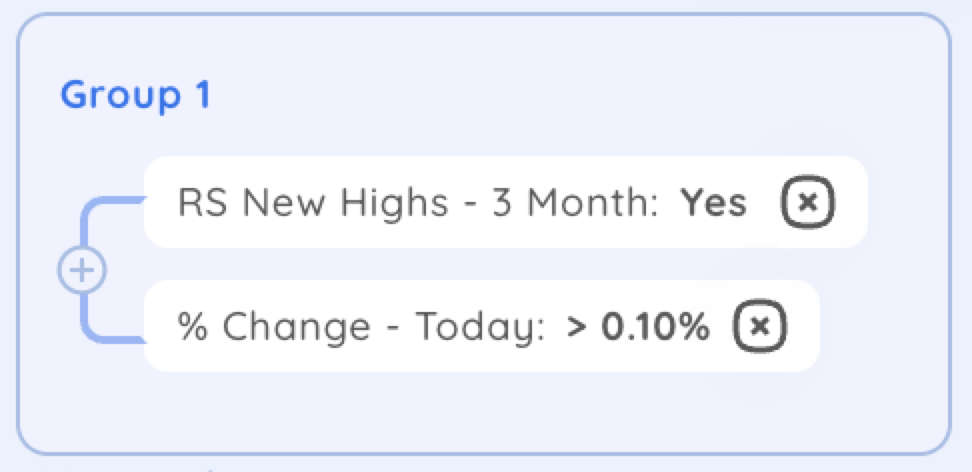Click the X icon beside 0.10%

click(761, 326)
